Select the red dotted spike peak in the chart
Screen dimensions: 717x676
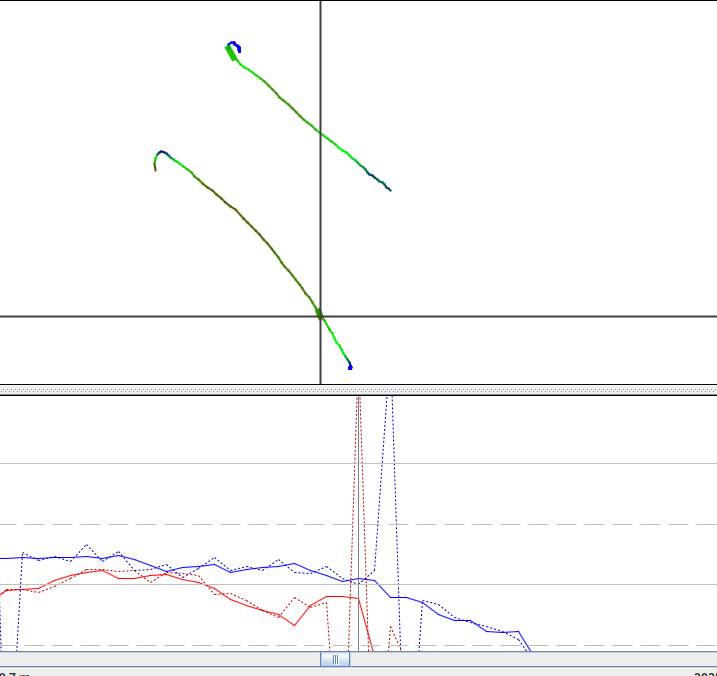(x=357, y=399)
